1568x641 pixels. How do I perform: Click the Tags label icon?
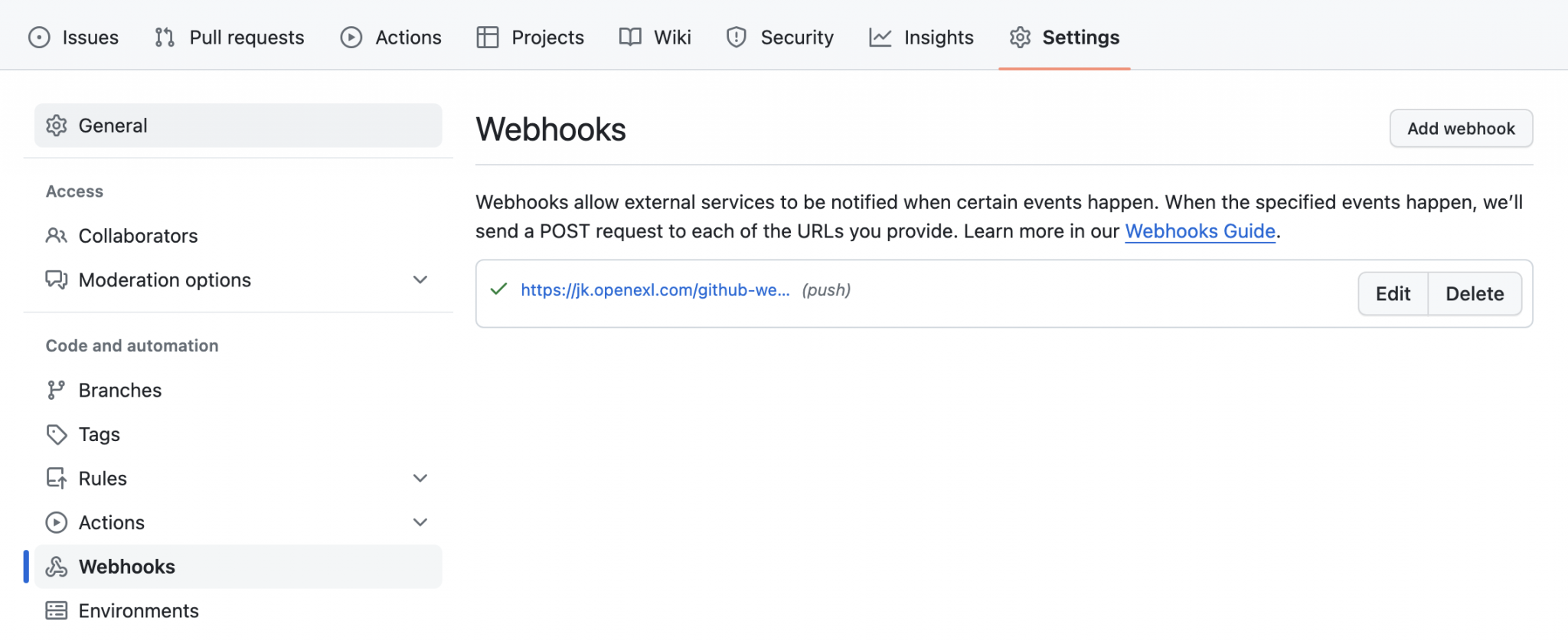[56, 435]
